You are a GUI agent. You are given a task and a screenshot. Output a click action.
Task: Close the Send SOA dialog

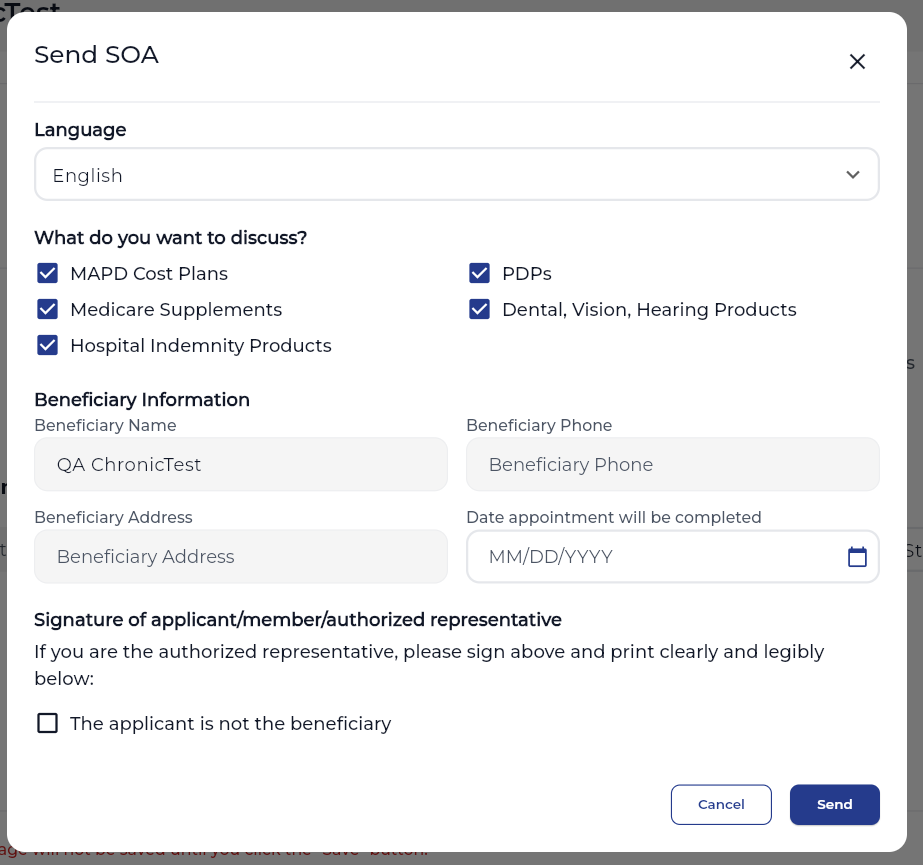point(857,61)
